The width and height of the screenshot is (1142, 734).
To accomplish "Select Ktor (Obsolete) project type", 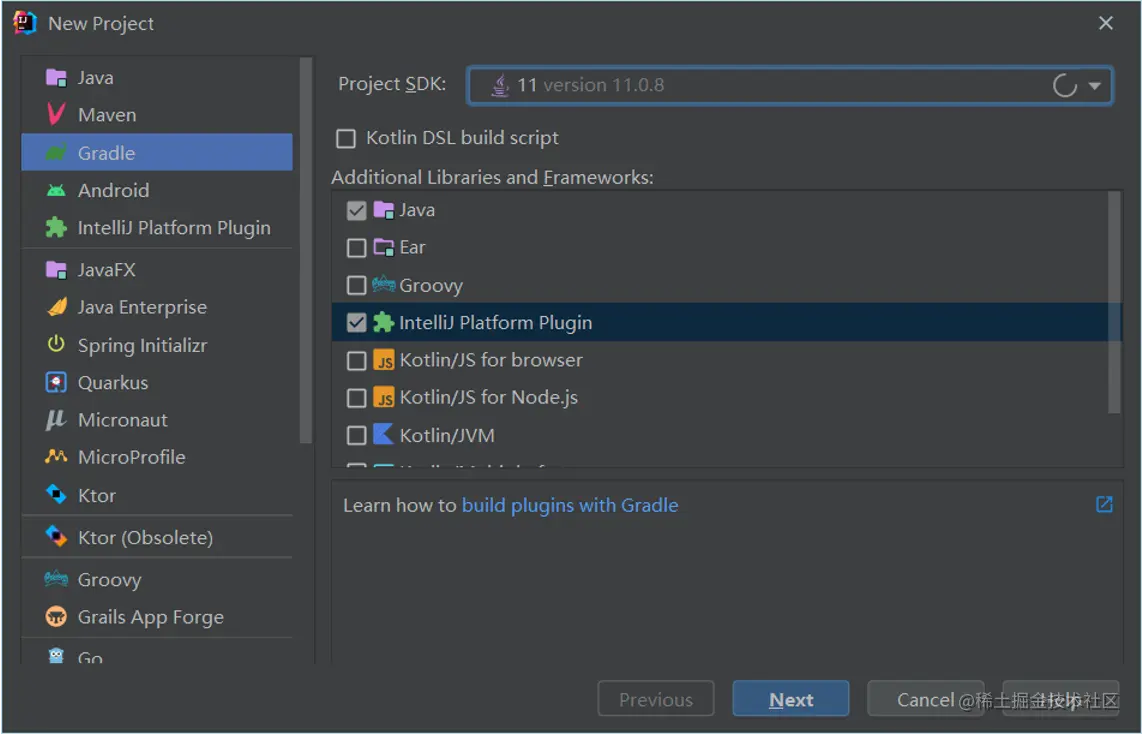I will pyautogui.click(x=145, y=538).
